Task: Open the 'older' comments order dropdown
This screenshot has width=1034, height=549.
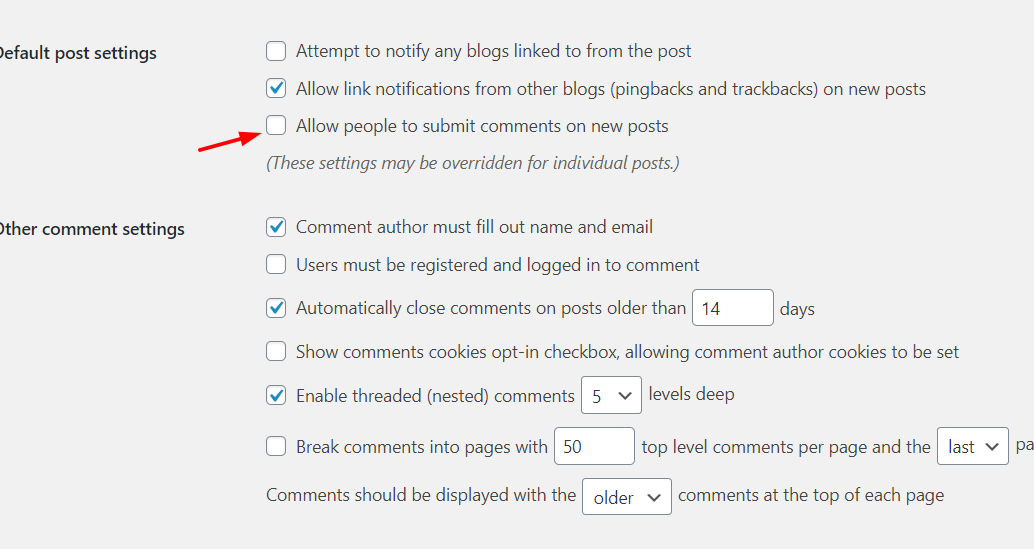Action: (626, 496)
